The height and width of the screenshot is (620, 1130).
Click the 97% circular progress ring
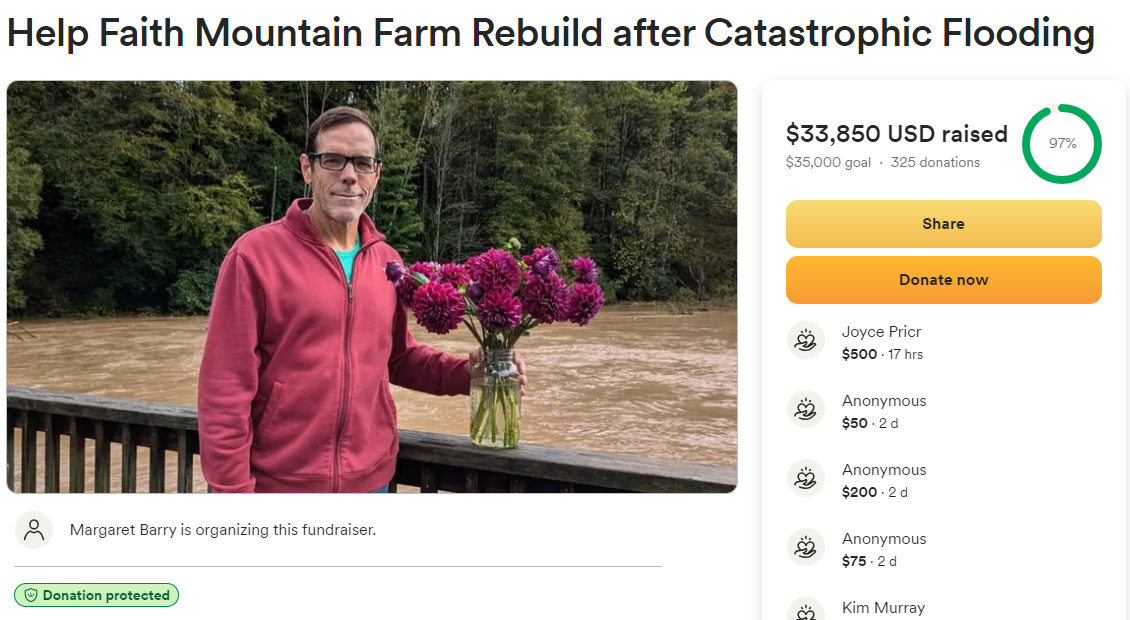1061,144
